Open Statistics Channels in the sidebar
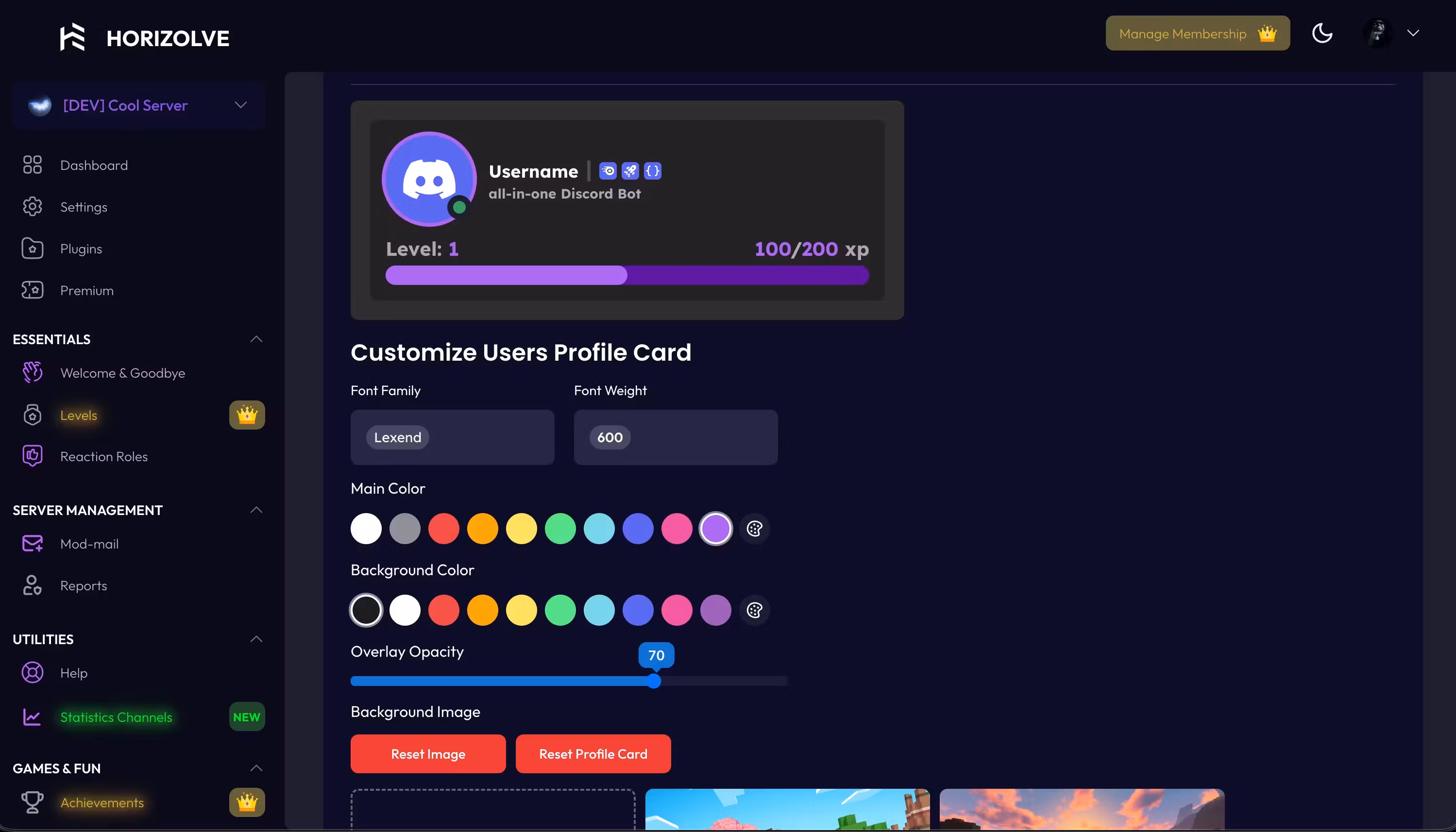The height and width of the screenshot is (832, 1456). [116, 717]
